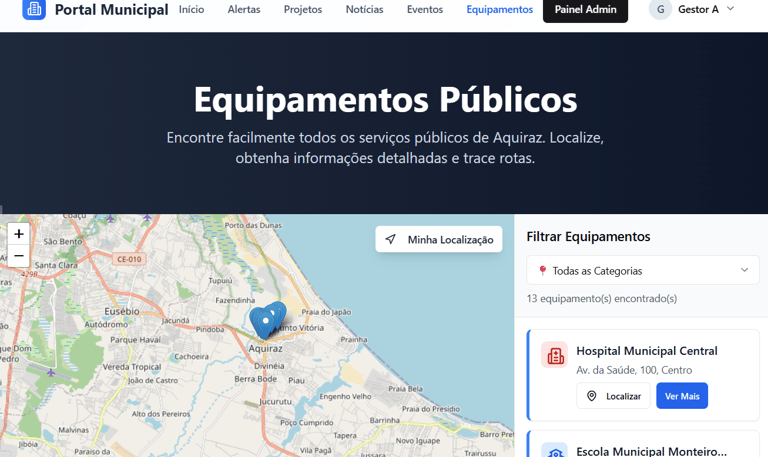Screen dimensions: 768x457
Task: Go to the Alertas section
Action: (x=244, y=9)
